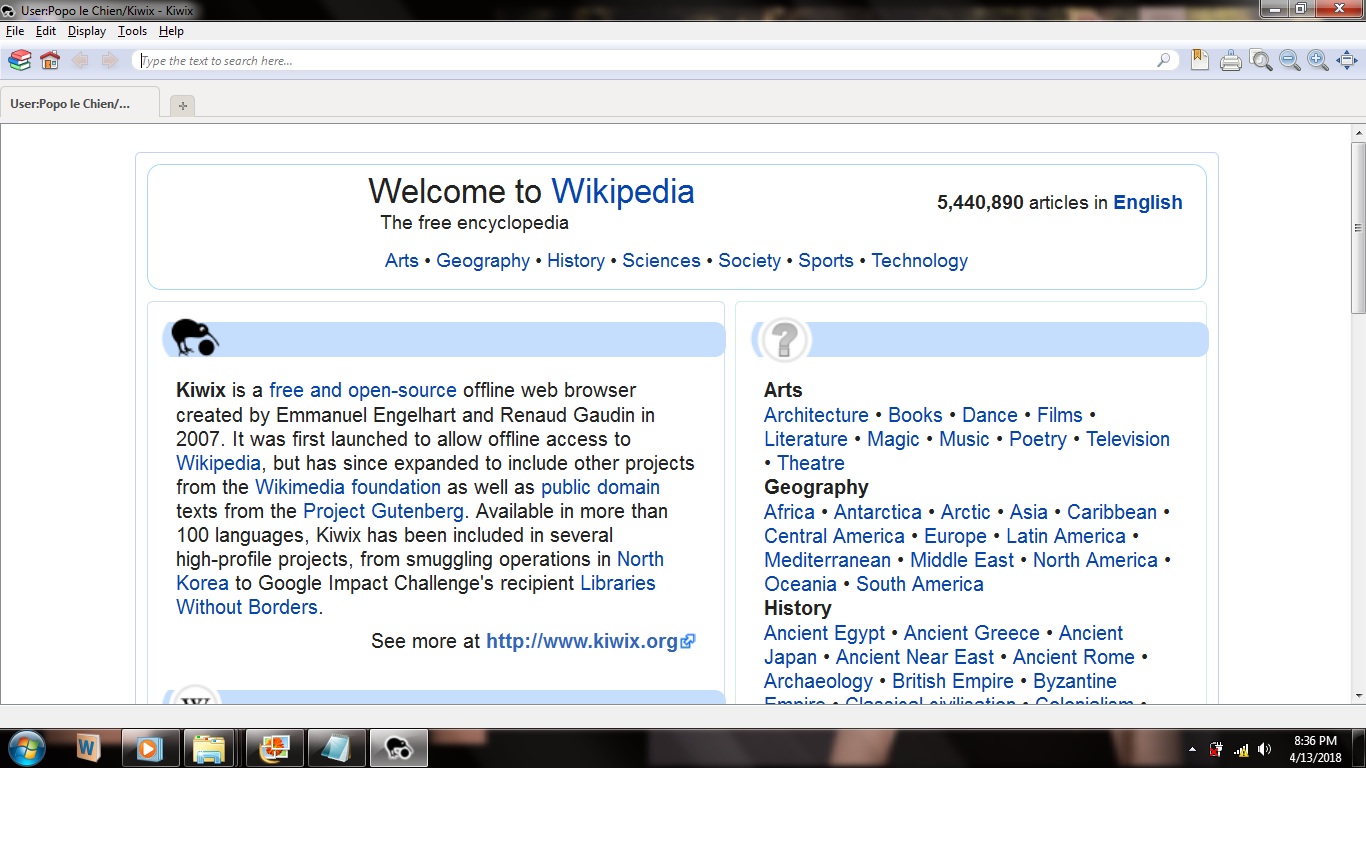Viewport: 1366px width, 868px height.
Task: Open the Help menu
Action: point(171,31)
